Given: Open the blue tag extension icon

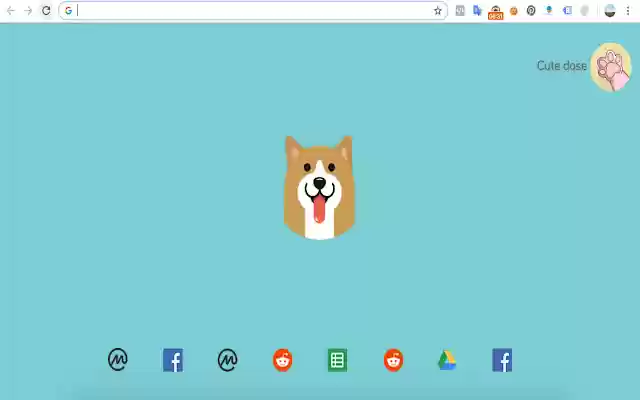Looking at the screenshot, I should pyautogui.click(x=567, y=11).
